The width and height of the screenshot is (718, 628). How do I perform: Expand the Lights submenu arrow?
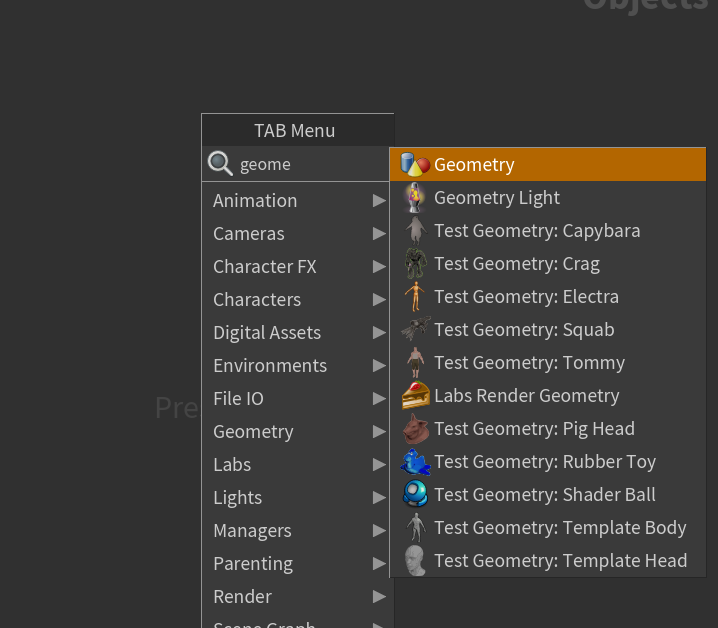coord(379,497)
